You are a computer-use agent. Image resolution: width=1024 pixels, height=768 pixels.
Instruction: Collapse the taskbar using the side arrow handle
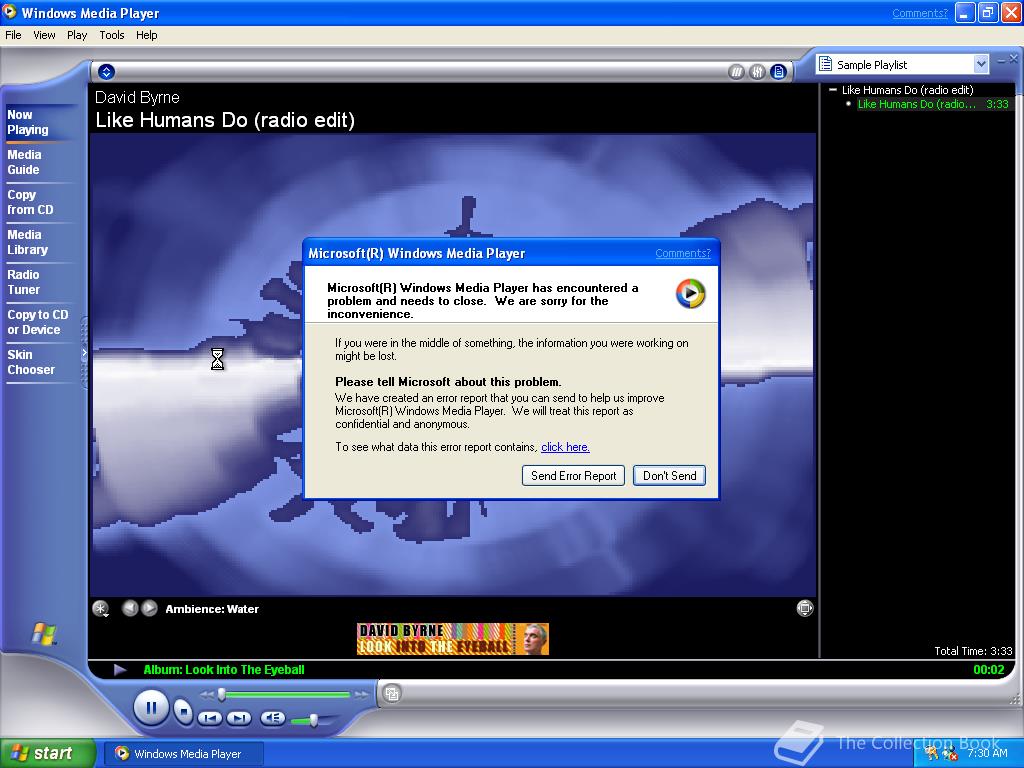pos(84,353)
